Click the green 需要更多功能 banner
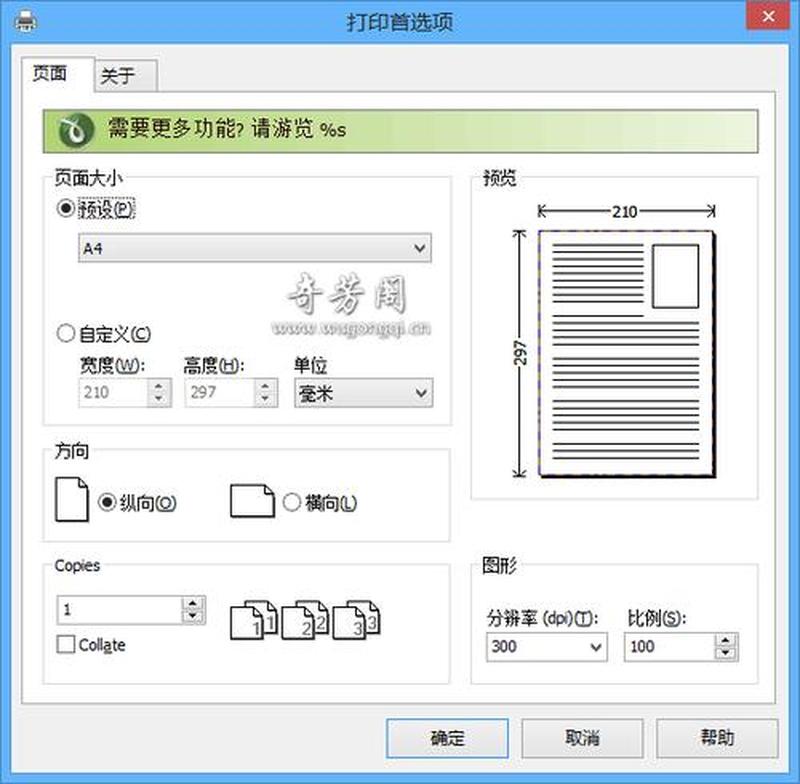This screenshot has width=800, height=784. click(401, 131)
